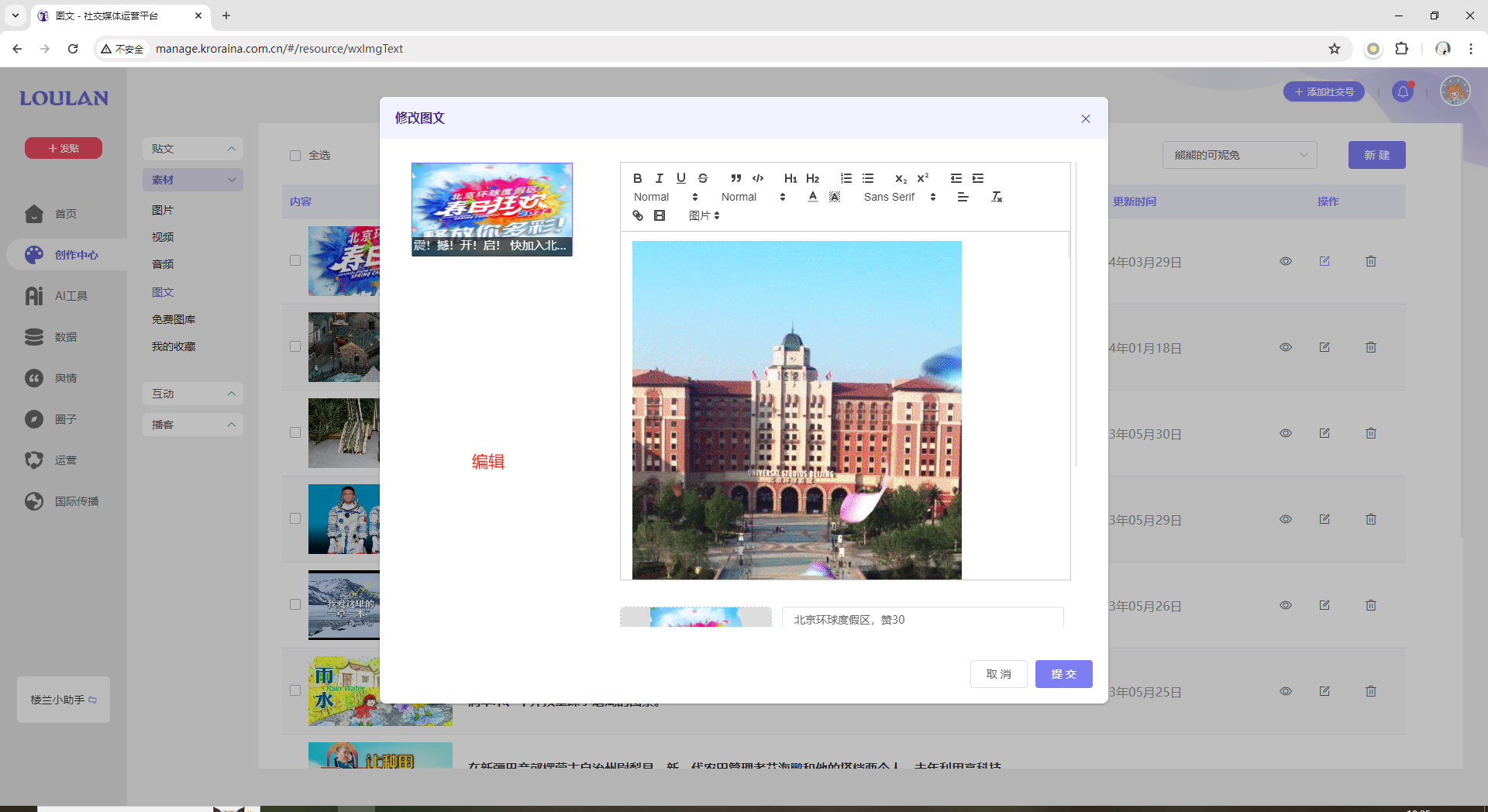Viewport: 1488px width, 812px height.
Task: Edit the 4年01月18日 item
Action: 1324,347
